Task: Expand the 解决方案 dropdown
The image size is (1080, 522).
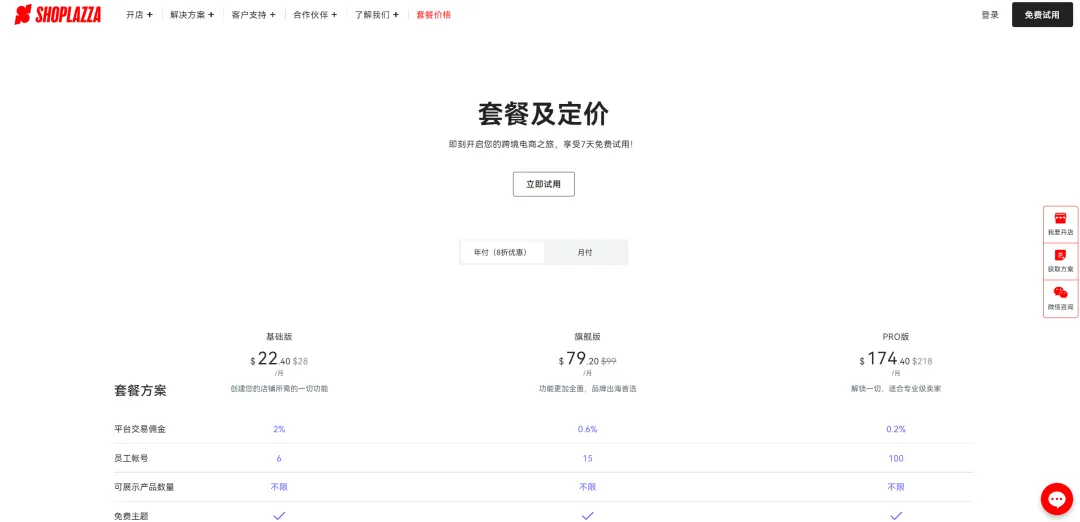Action: point(192,15)
